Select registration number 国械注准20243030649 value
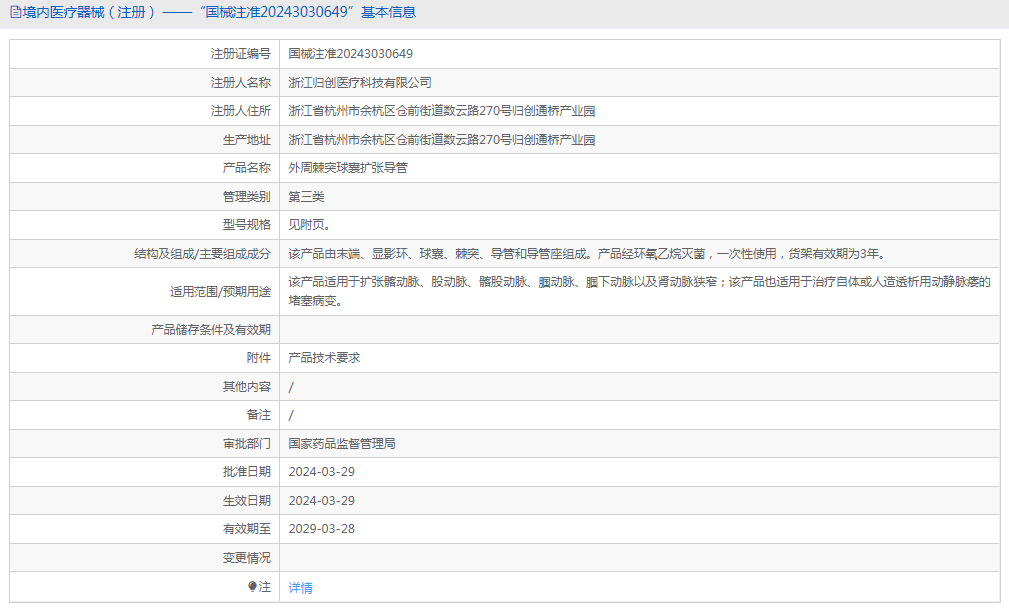The height and width of the screenshot is (608, 1009). tap(351, 54)
